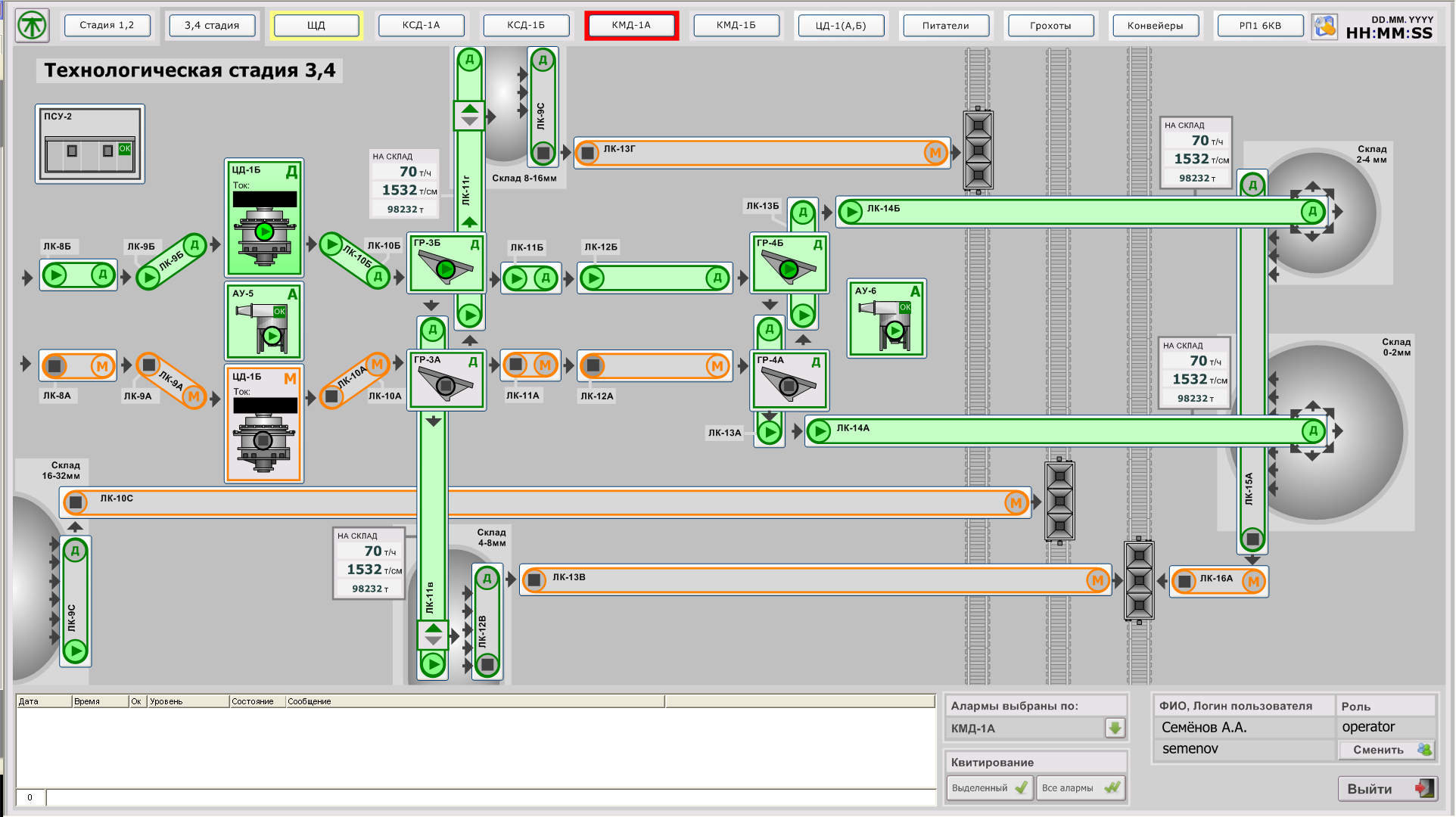Open the Конвейеры tab
This screenshot has height=817, width=1456.
point(1155,26)
